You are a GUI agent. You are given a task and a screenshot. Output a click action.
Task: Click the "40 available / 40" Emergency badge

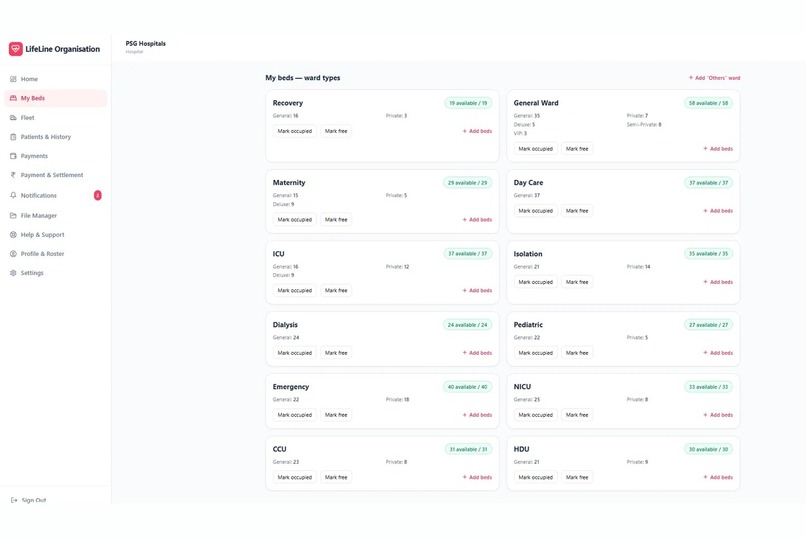[467, 387]
